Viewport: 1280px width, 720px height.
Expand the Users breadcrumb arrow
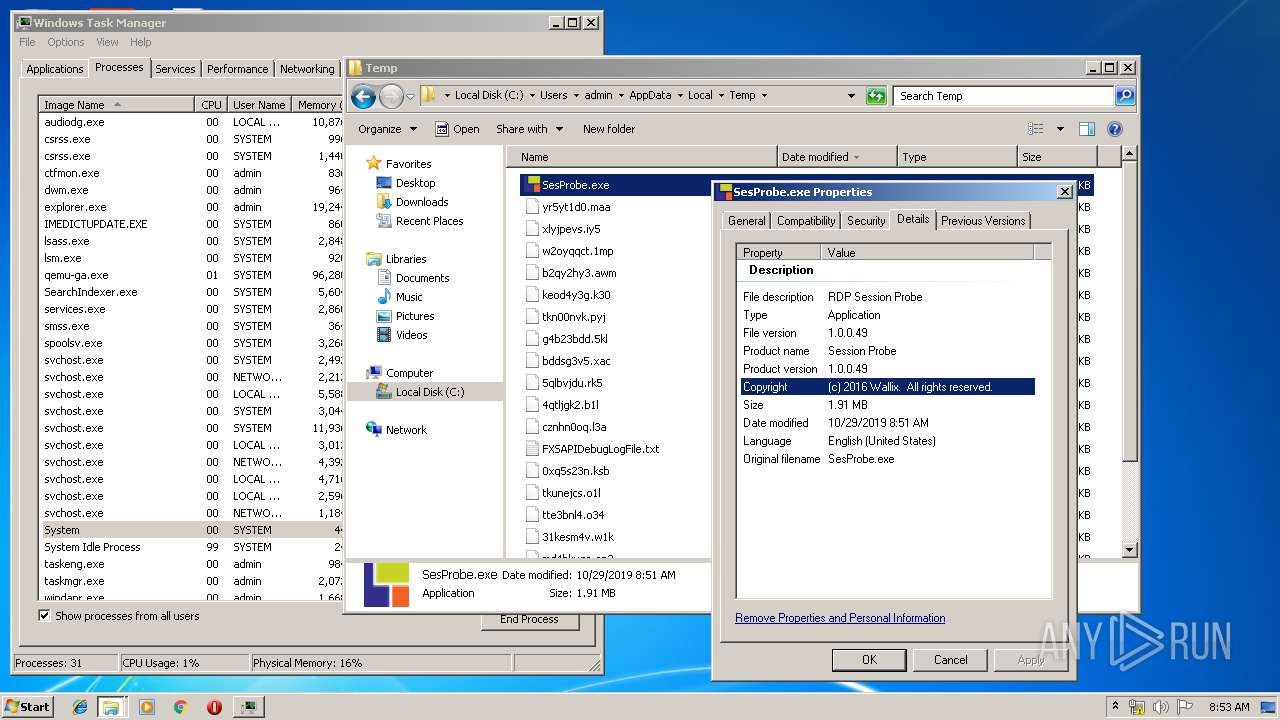[x=576, y=96]
